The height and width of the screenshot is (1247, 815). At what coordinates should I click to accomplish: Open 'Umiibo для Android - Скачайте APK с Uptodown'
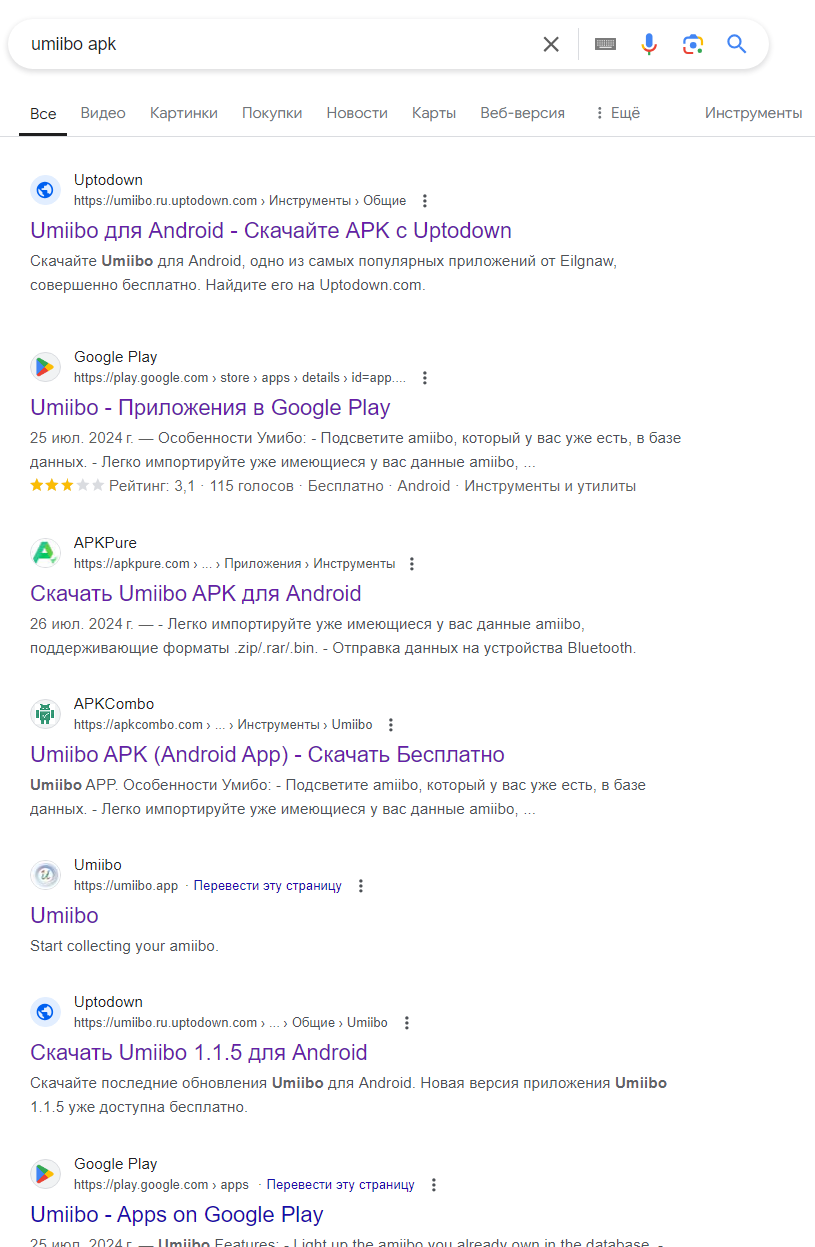point(271,231)
